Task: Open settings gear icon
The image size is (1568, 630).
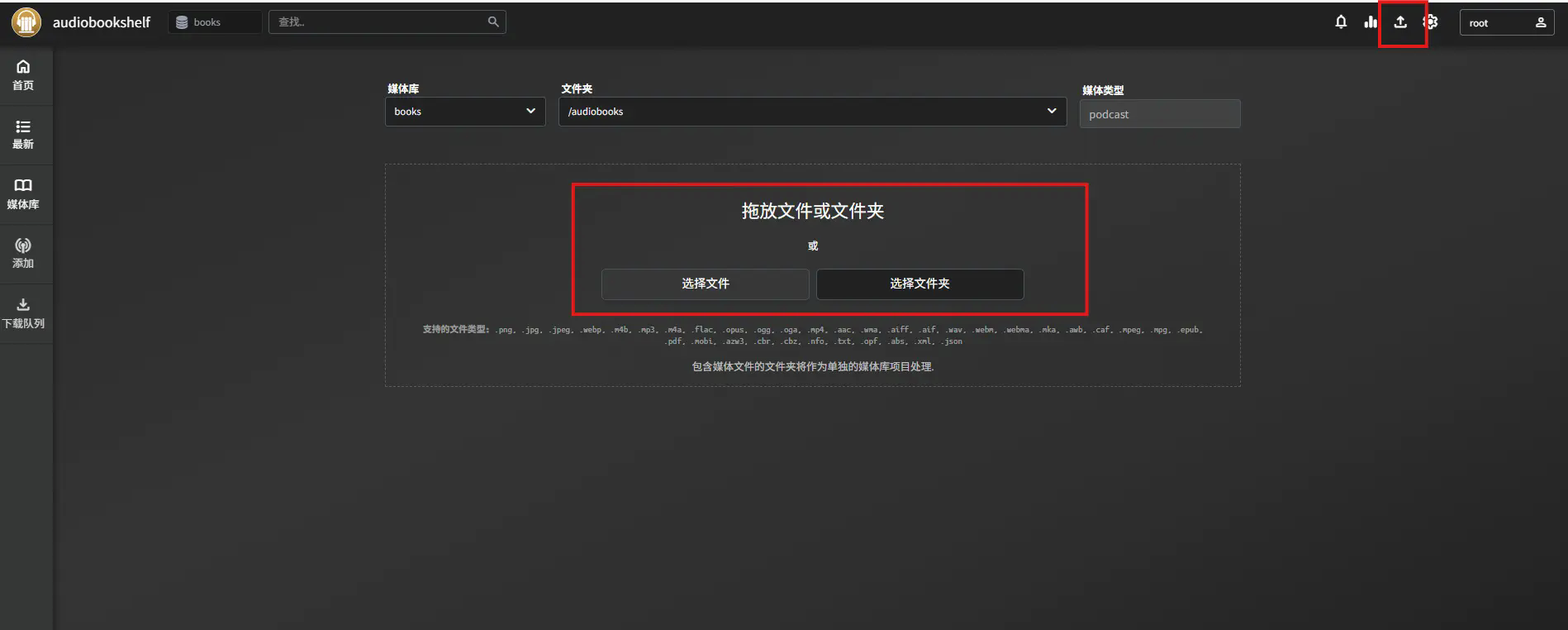Action: coord(1431,22)
